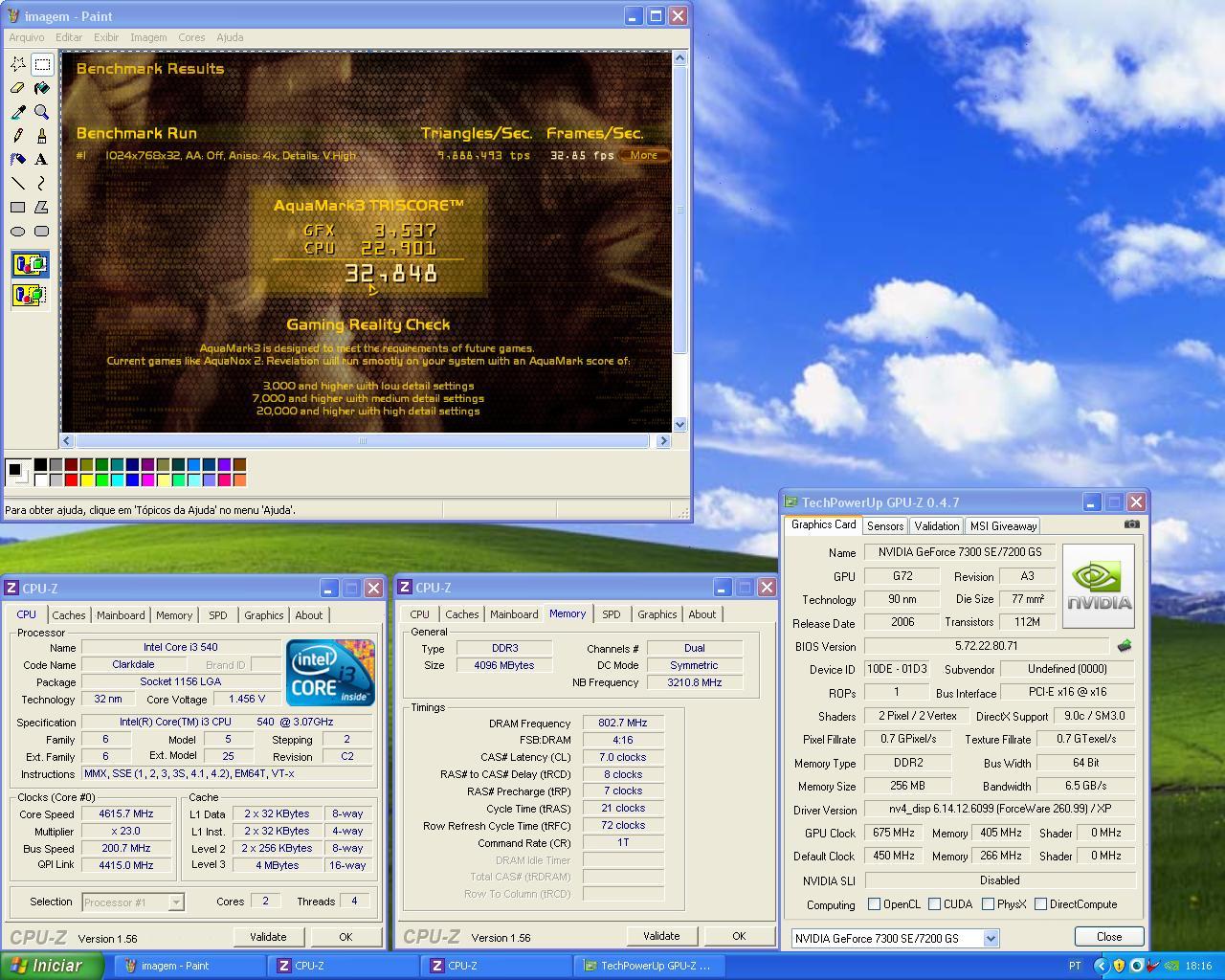This screenshot has width=1225, height=980.
Task: Click the round eye-like tray icon
Action: pos(1136,966)
